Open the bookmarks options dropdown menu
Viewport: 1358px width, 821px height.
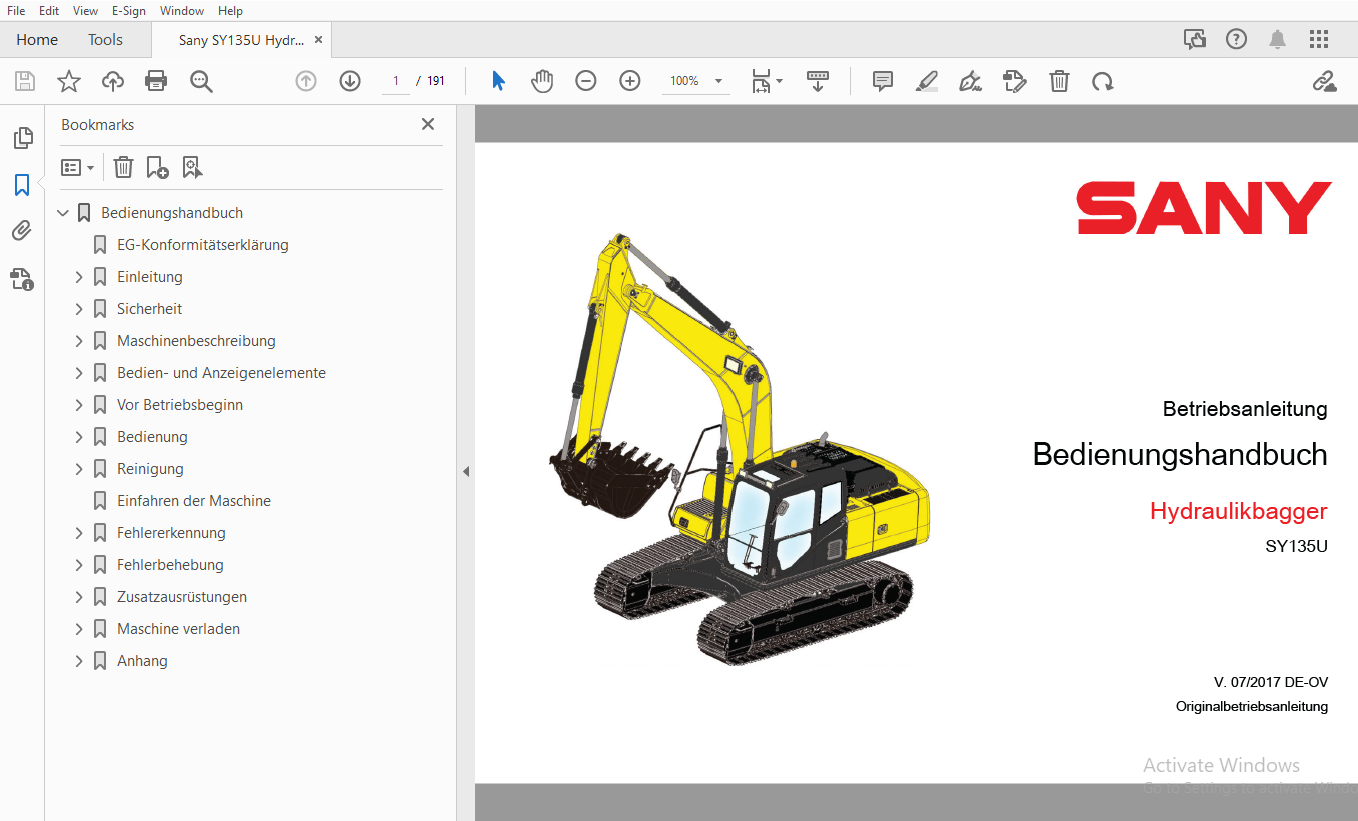click(x=77, y=167)
